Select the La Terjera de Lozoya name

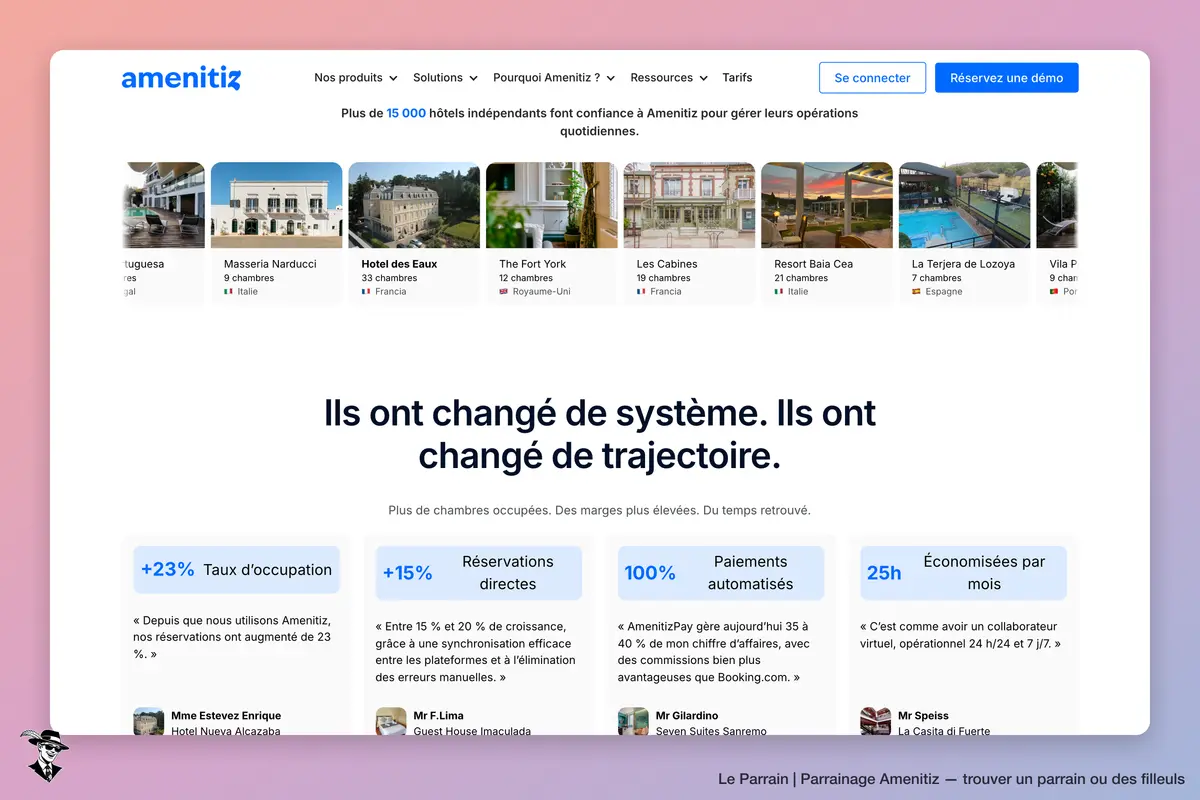point(964,264)
